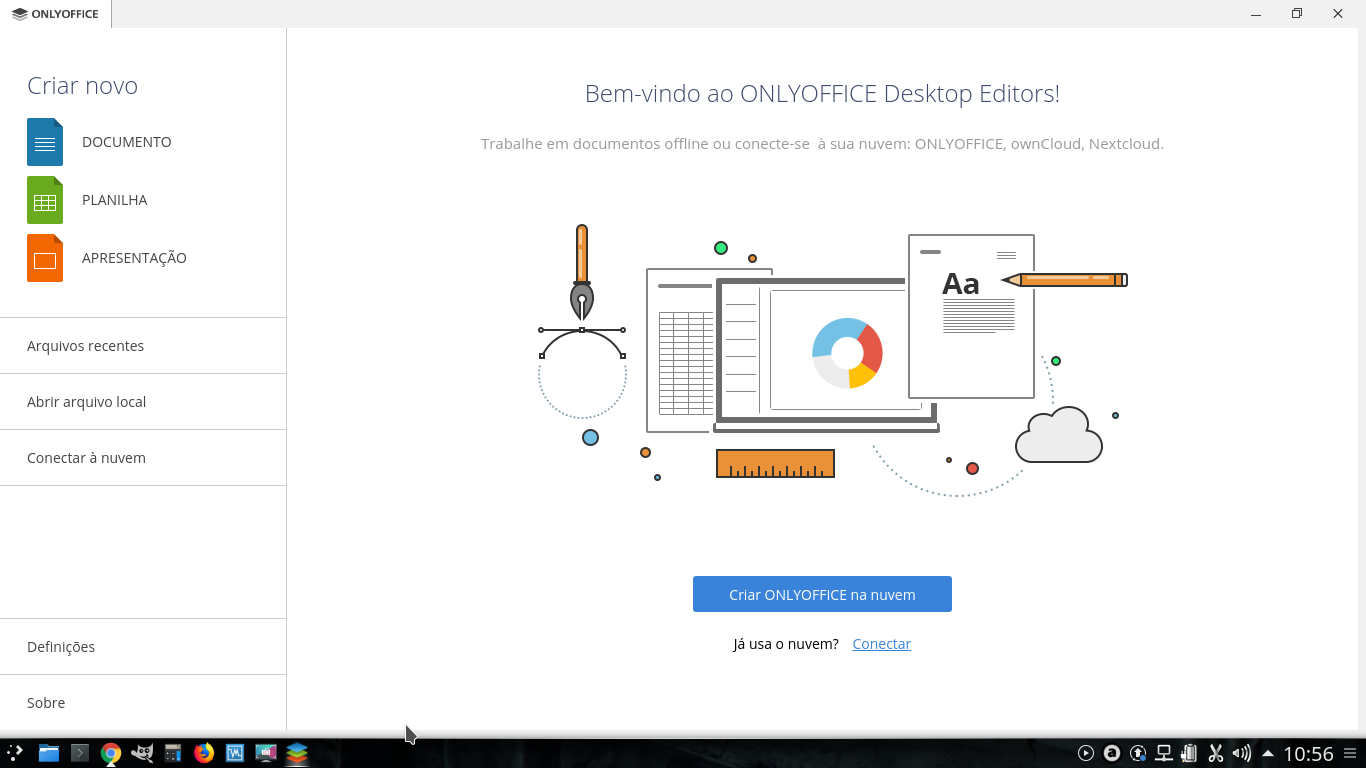Viewport: 1366px width, 768px height.
Task: Minimize the ONLYOFFICE window
Action: [1256, 14]
